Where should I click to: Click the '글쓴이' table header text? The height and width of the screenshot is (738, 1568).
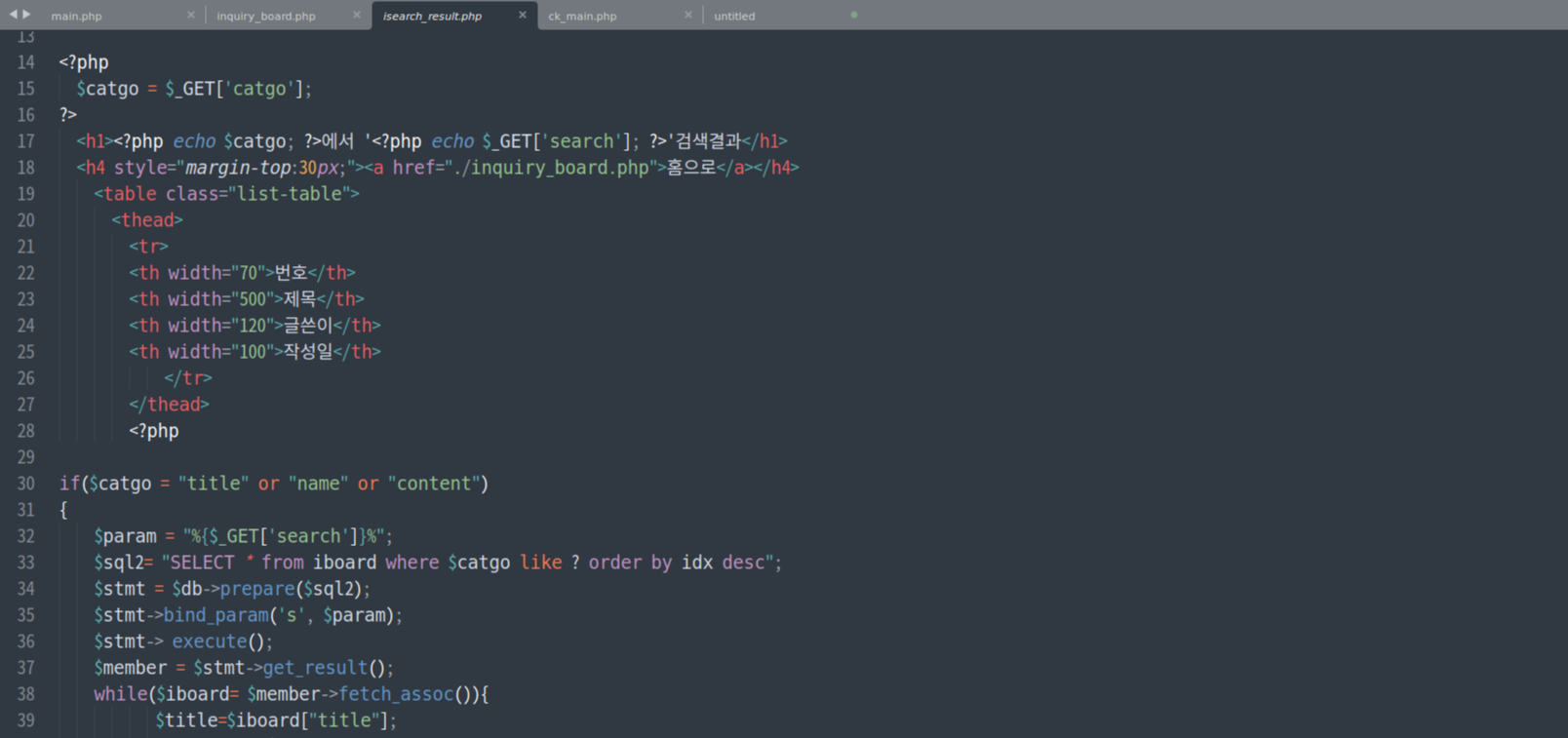[x=308, y=326]
